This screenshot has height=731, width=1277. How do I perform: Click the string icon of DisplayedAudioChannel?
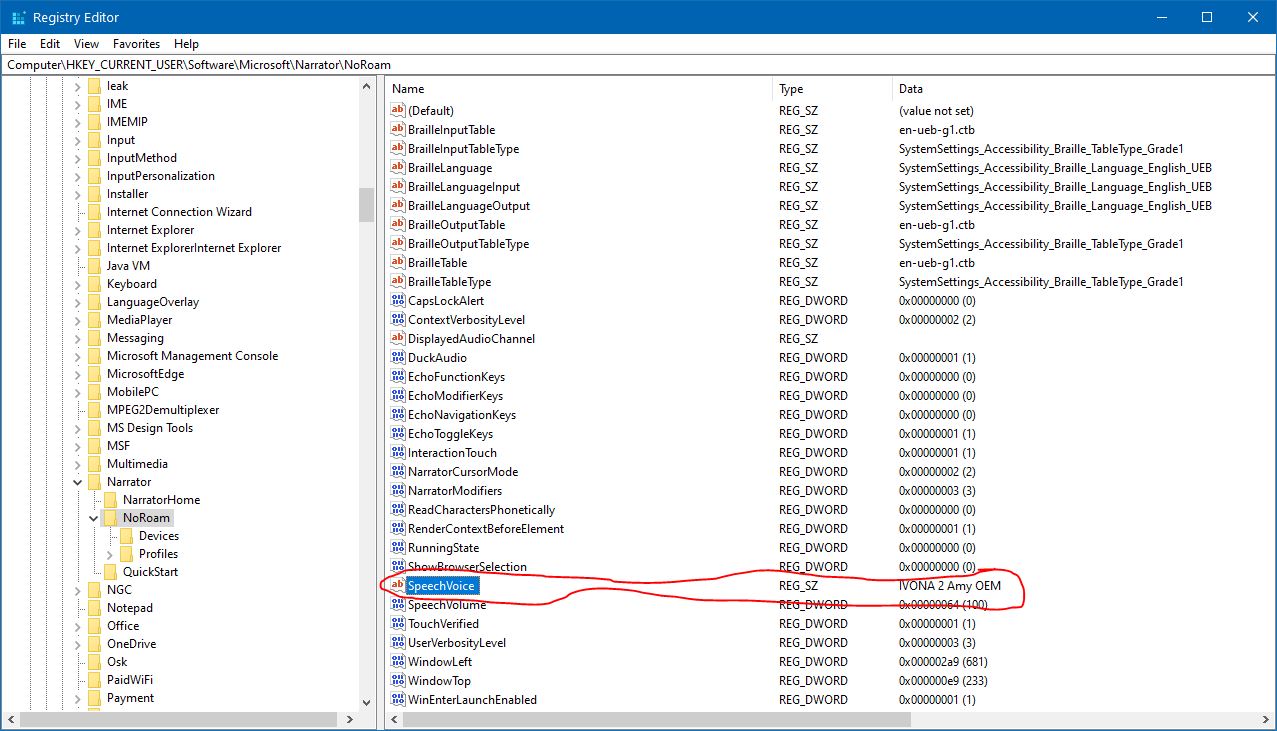tap(397, 339)
